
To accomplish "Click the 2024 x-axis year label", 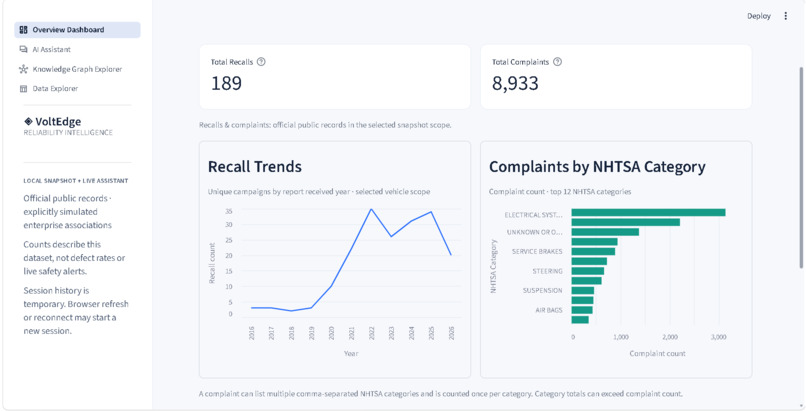I will point(411,334).
